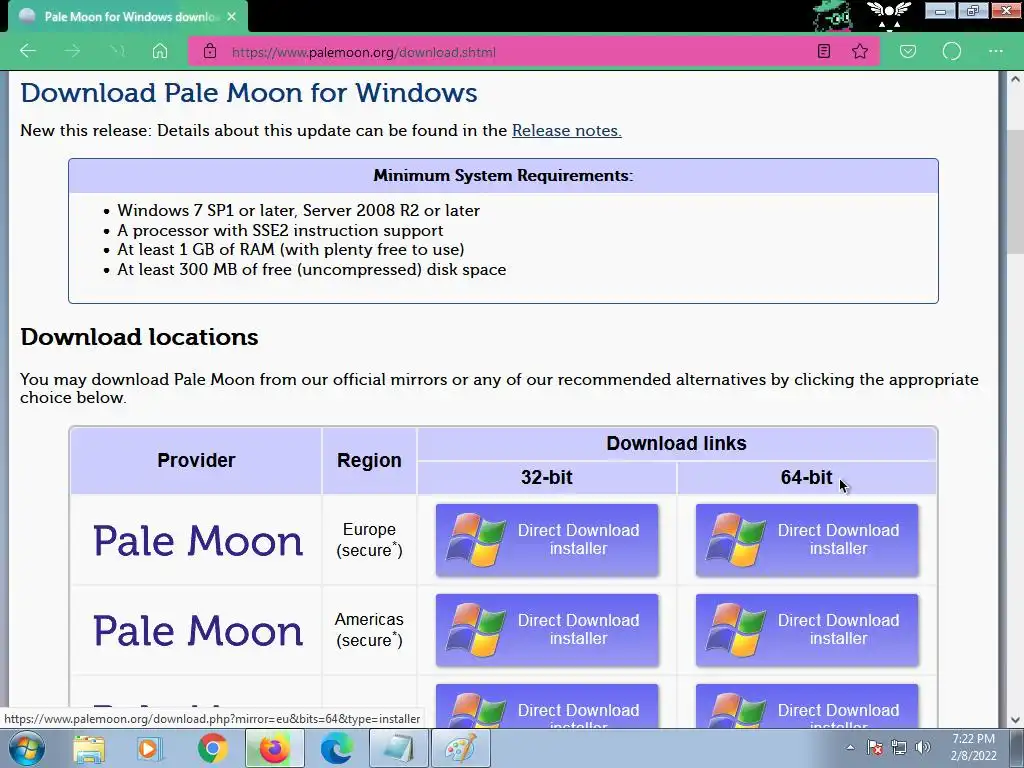Image resolution: width=1024 pixels, height=768 pixels.
Task: Click the 300 MB disk space line
Action: click(312, 270)
